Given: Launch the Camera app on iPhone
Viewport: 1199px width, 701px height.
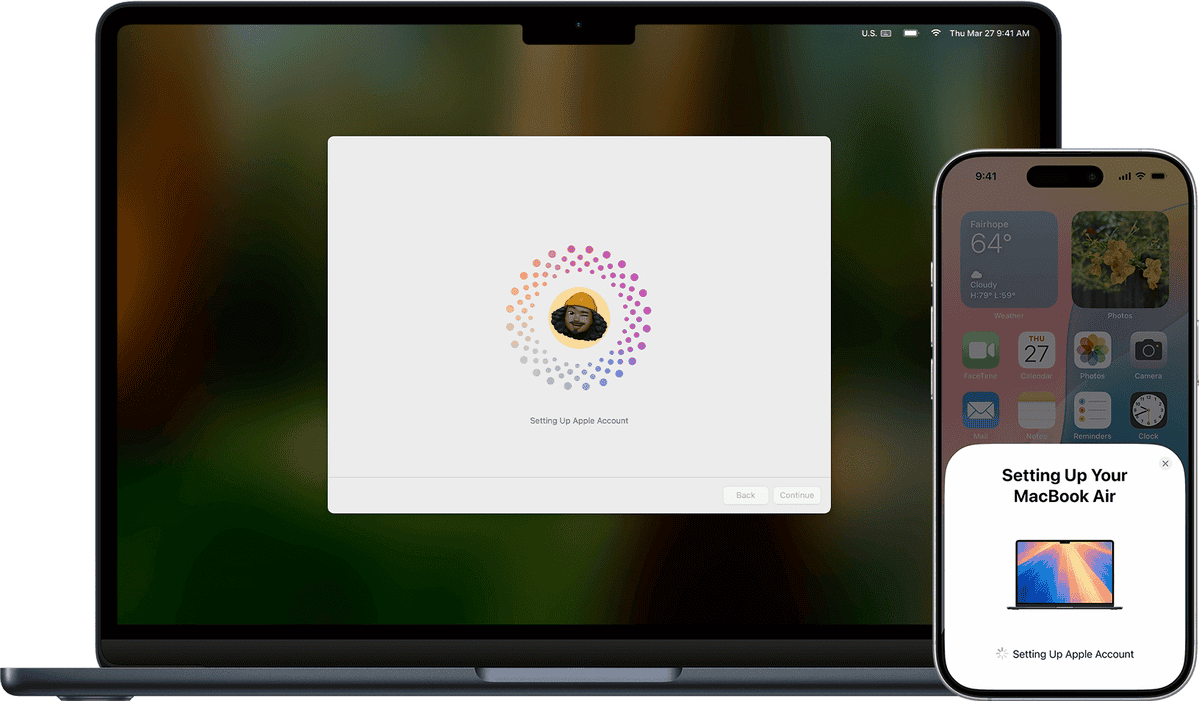Looking at the screenshot, I should coord(1148,351).
